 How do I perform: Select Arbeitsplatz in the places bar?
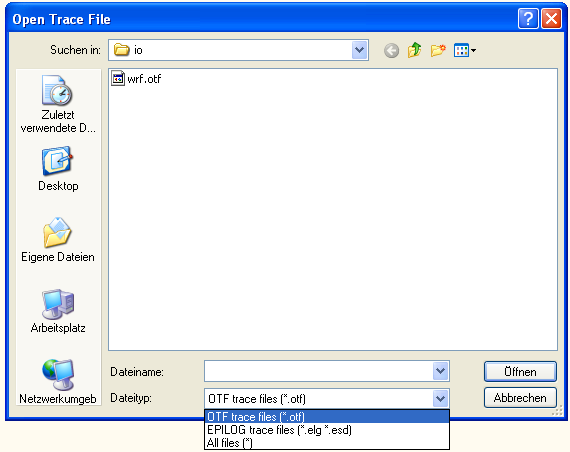click(x=58, y=311)
